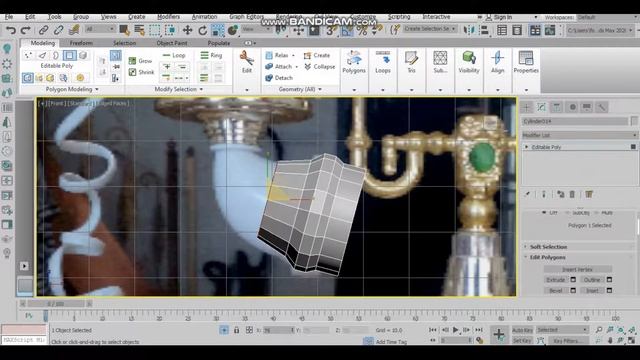Viewport: 640px width, 360px height.
Task: Open the Modifier List dropdown
Action: (x=580, y=135)
